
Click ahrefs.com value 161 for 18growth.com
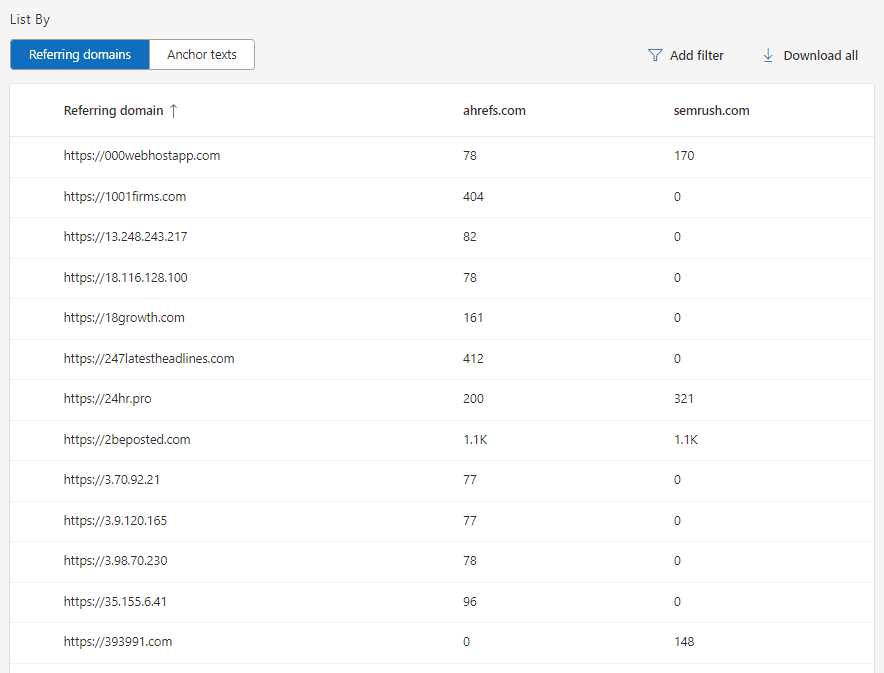click(x=473, y=318)
